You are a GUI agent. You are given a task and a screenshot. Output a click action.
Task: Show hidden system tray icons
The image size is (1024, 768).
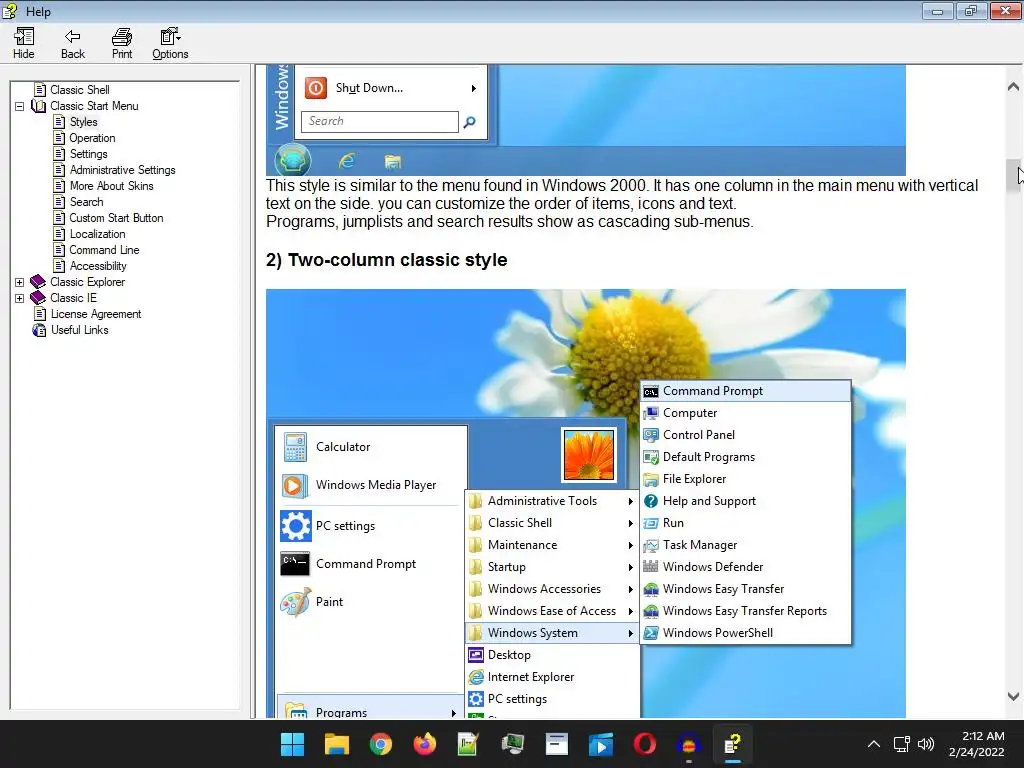874,744
